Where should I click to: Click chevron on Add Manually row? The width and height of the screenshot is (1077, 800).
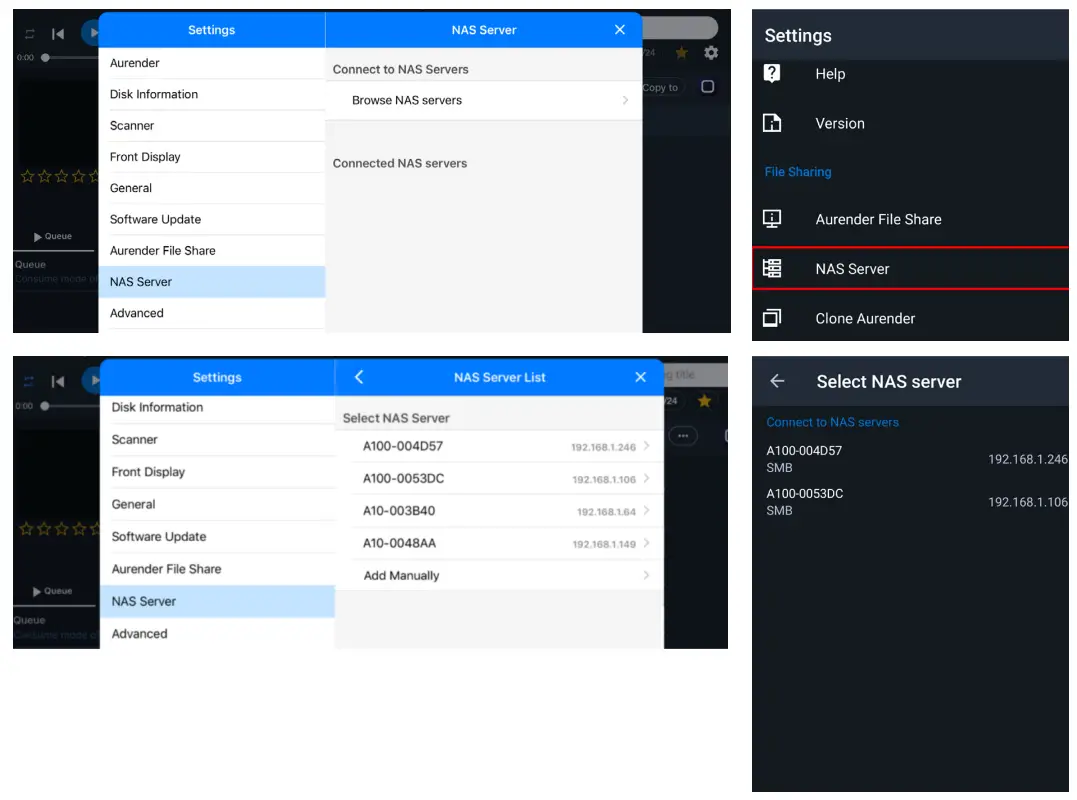[646, 575]
